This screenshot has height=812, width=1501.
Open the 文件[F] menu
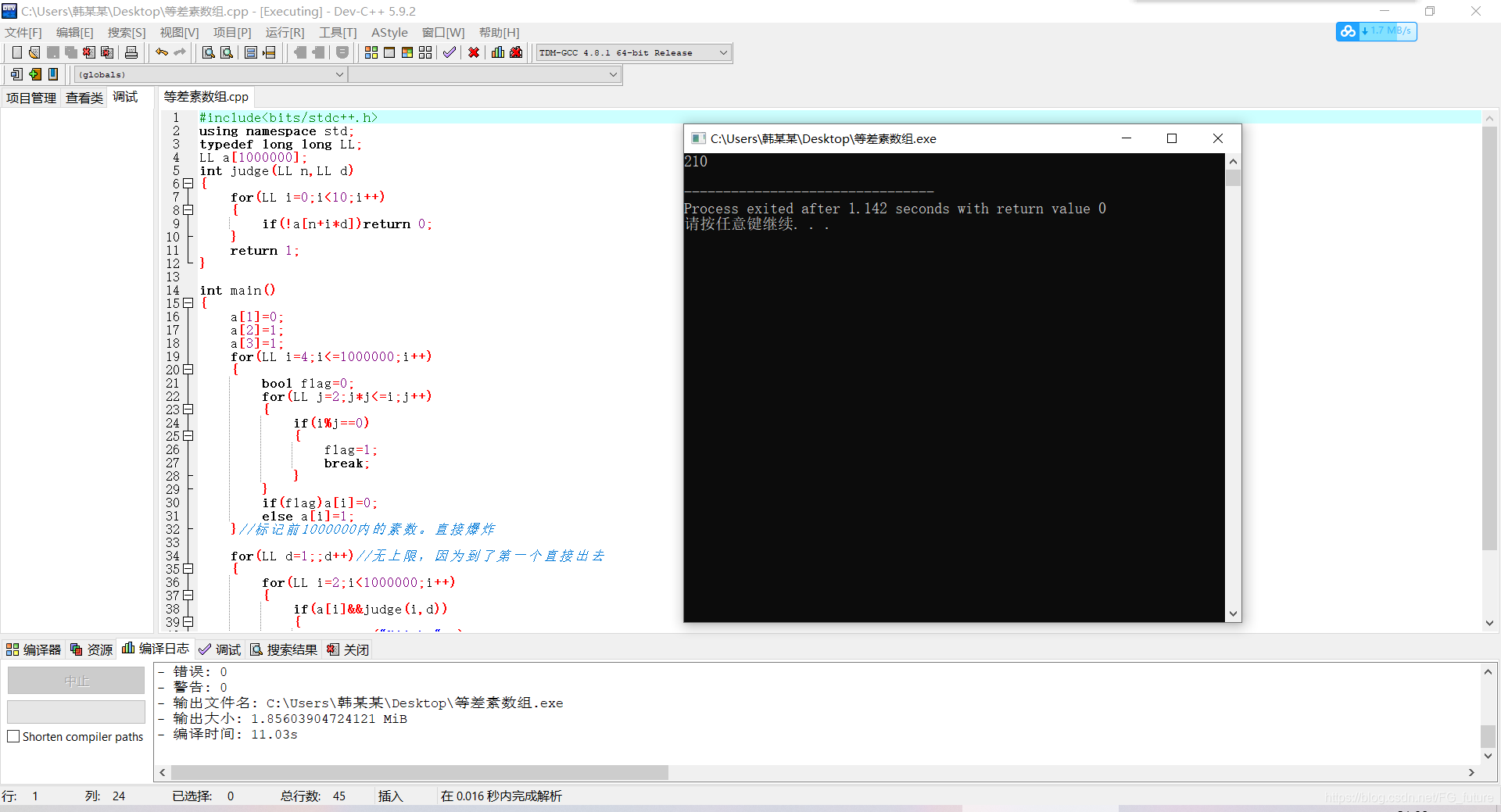coord(23,32)
